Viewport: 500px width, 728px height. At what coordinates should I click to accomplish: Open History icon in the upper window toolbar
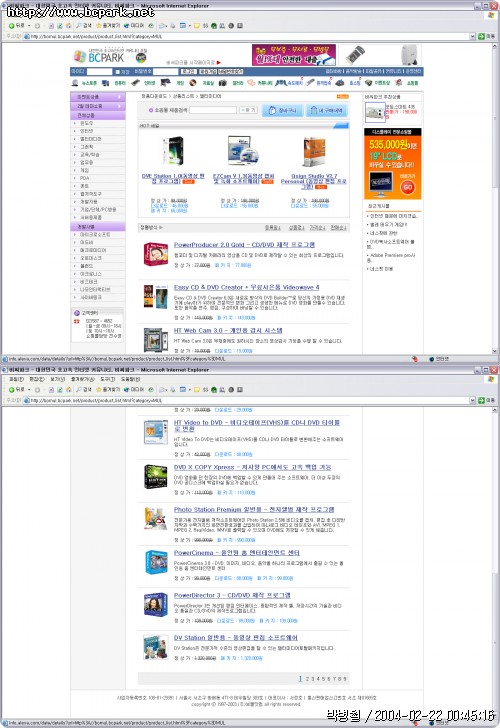pyautogui.click(x=151, y=26)
